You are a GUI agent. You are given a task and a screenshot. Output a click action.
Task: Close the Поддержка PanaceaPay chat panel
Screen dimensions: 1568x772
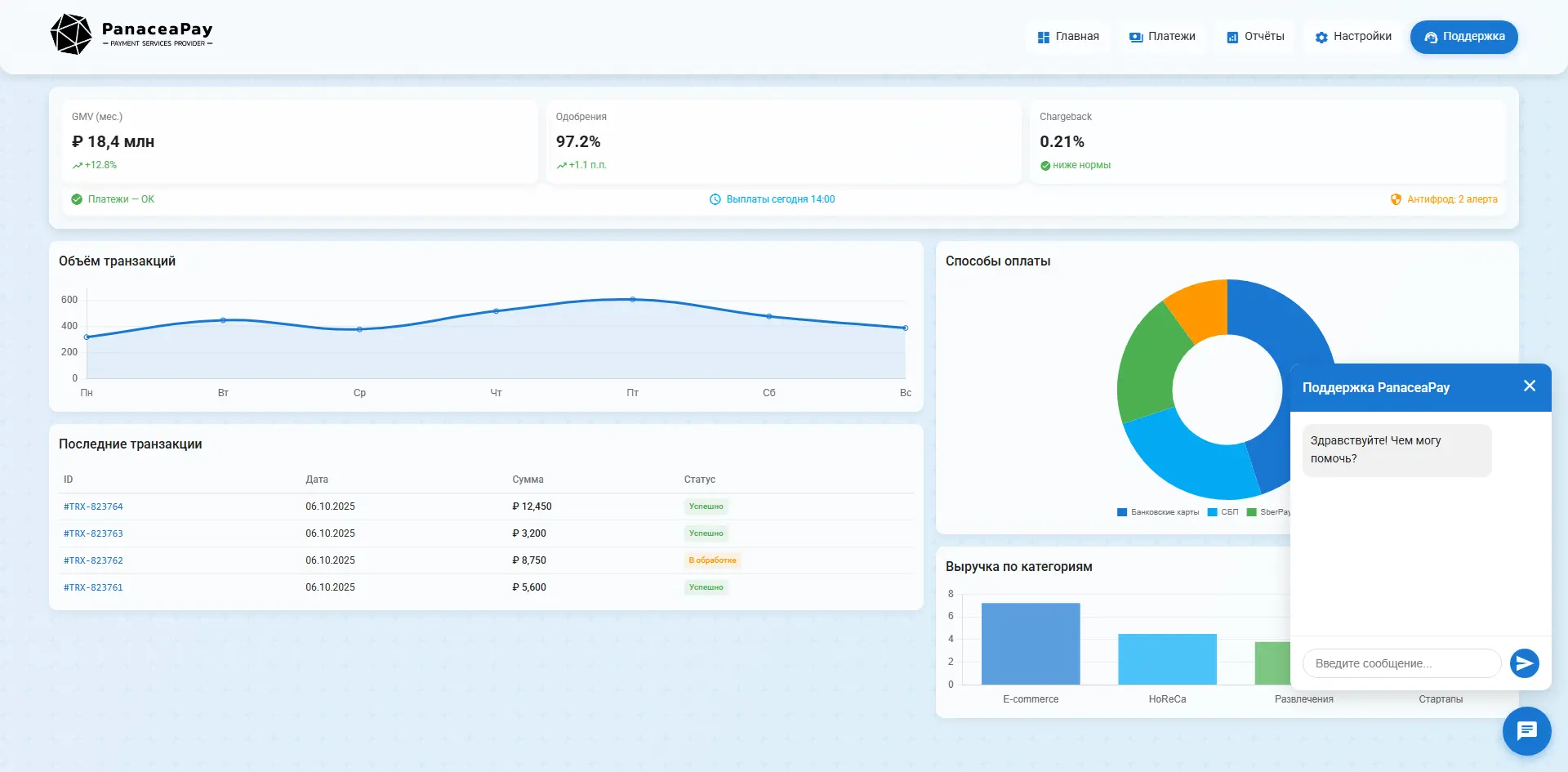click(1530, 386)
